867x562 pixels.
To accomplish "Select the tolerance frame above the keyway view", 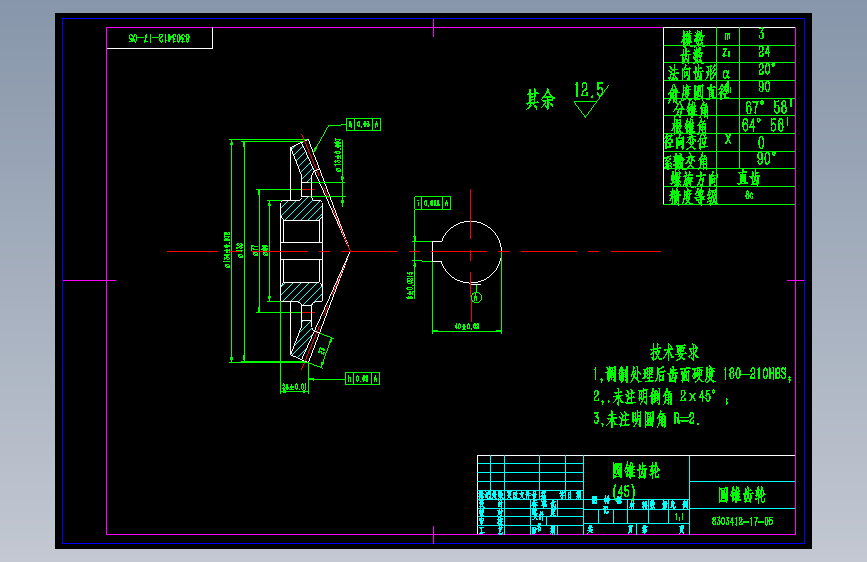I will click(432, 203).
